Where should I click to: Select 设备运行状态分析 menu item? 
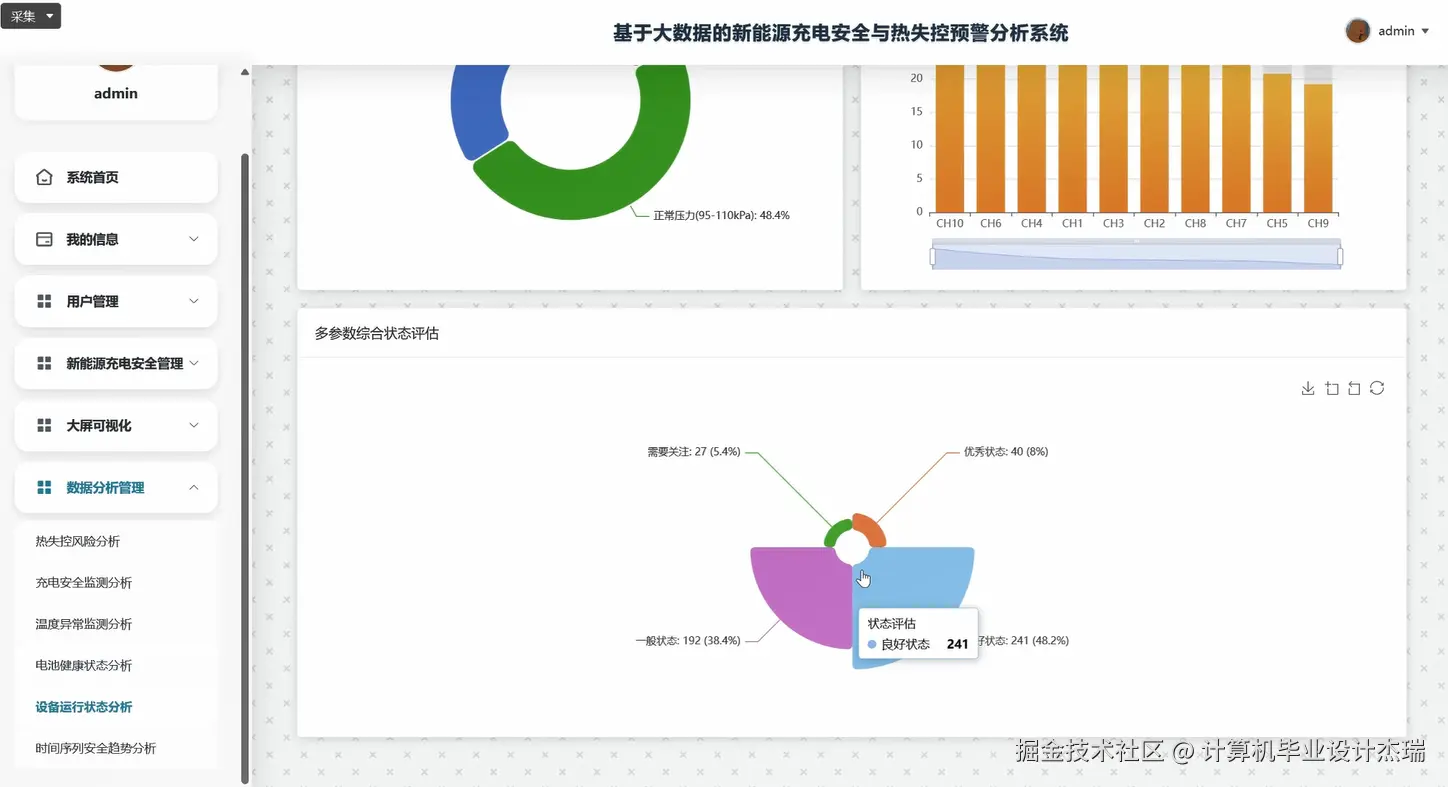(x=84, y=707)
